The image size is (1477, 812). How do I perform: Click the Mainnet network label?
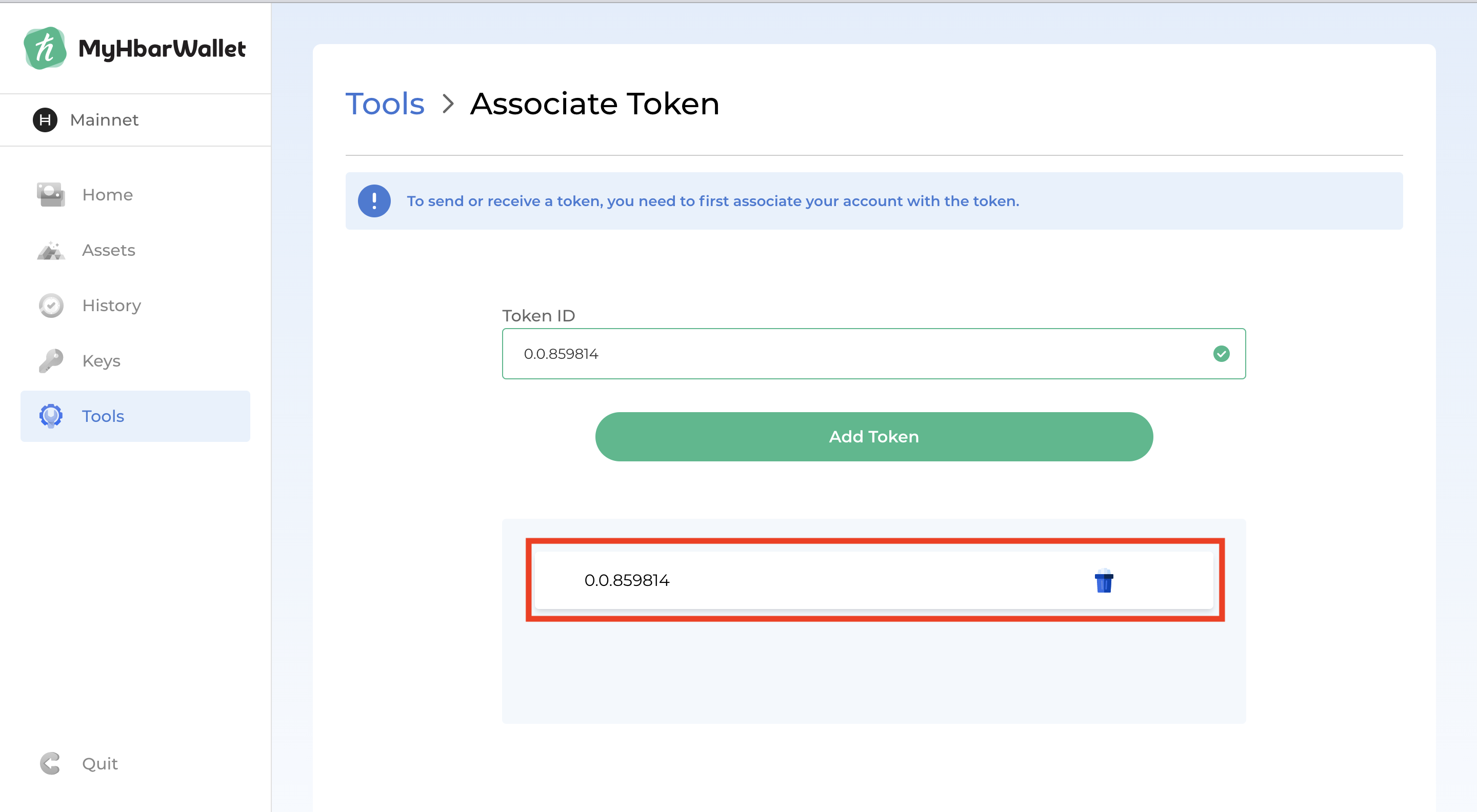[104, 120]
